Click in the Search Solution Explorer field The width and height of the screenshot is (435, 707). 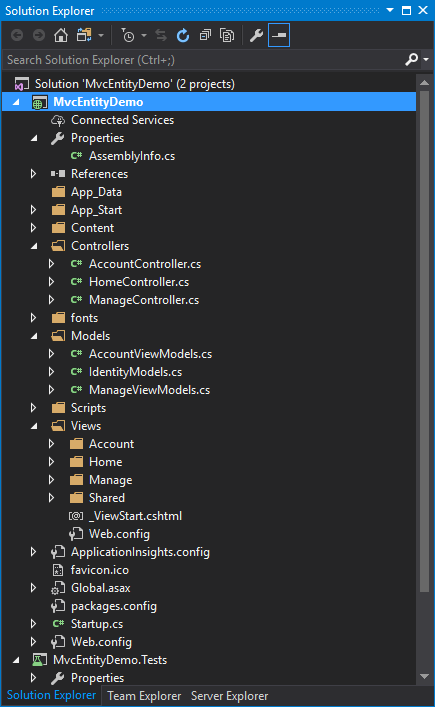(x=203, y=60)
